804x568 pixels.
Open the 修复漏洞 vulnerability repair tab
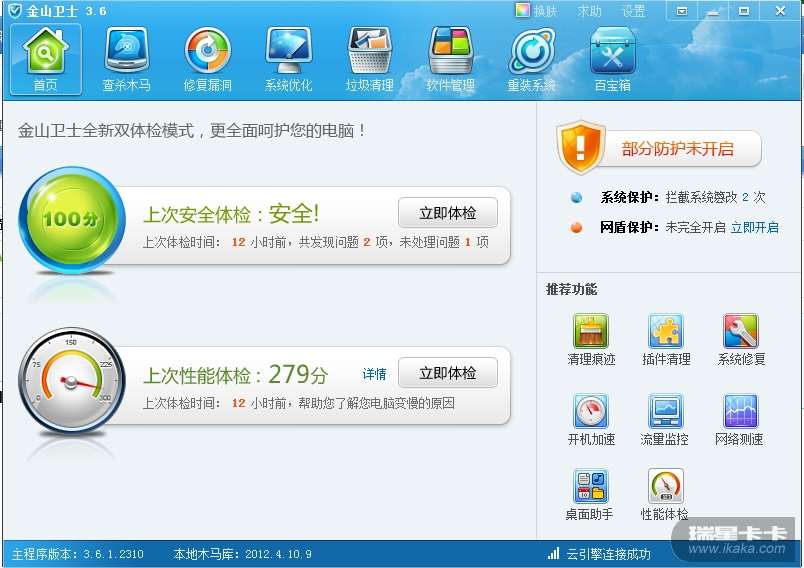point(208,59)
